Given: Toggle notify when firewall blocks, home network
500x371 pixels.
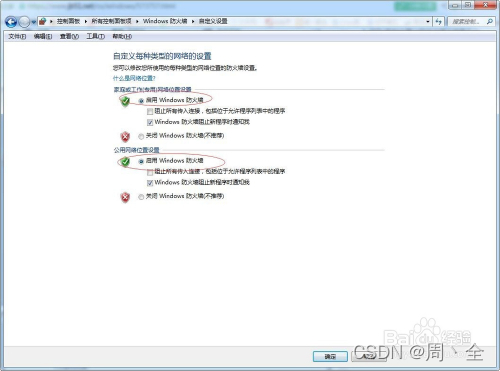Looking at the screenshot, I should pyautogui.click(x=150, y=122).
